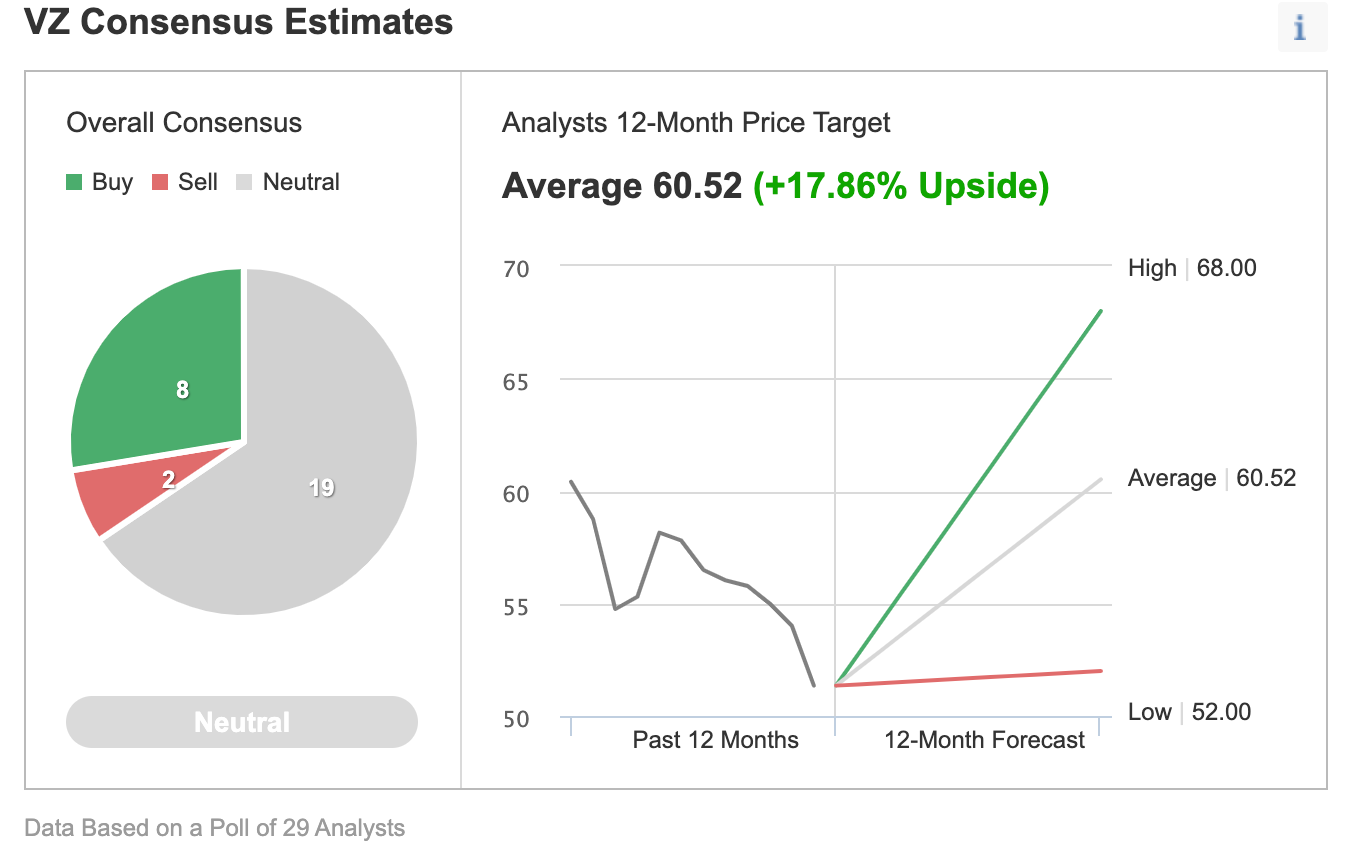
Task: Click the Low 52.00 label
Action: point(1189,712)
